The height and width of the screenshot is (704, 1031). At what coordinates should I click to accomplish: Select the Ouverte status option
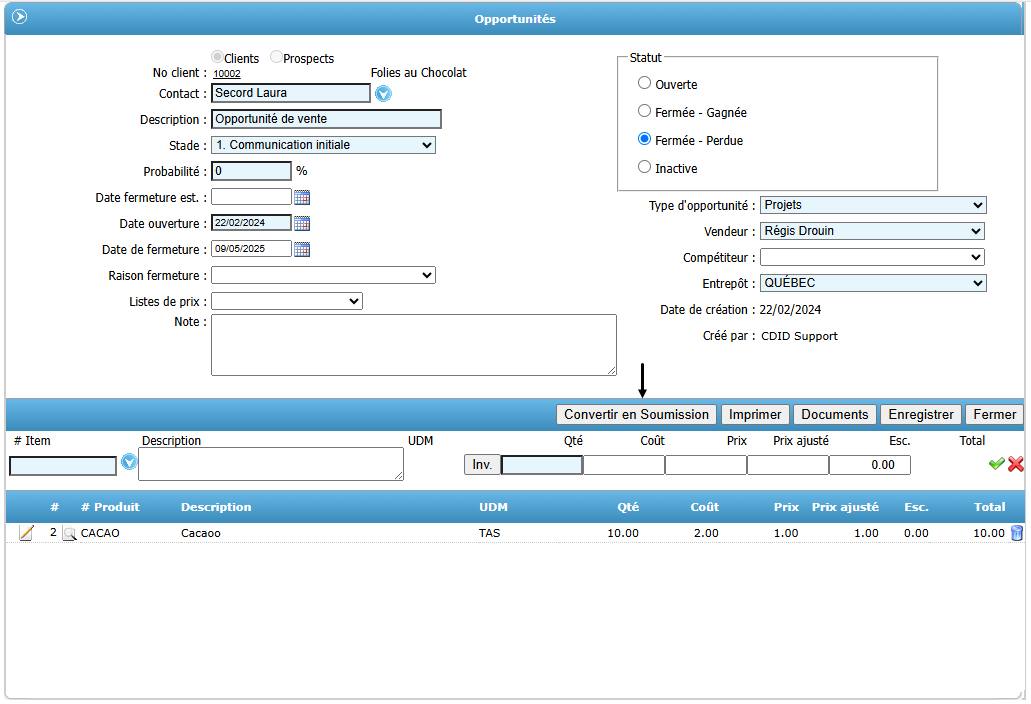tap(645, 84)
